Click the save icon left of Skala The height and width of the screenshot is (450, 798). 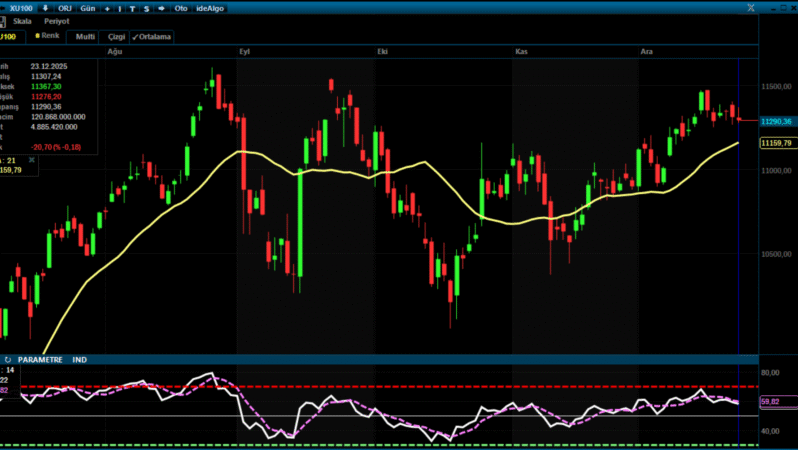(4, 21)
